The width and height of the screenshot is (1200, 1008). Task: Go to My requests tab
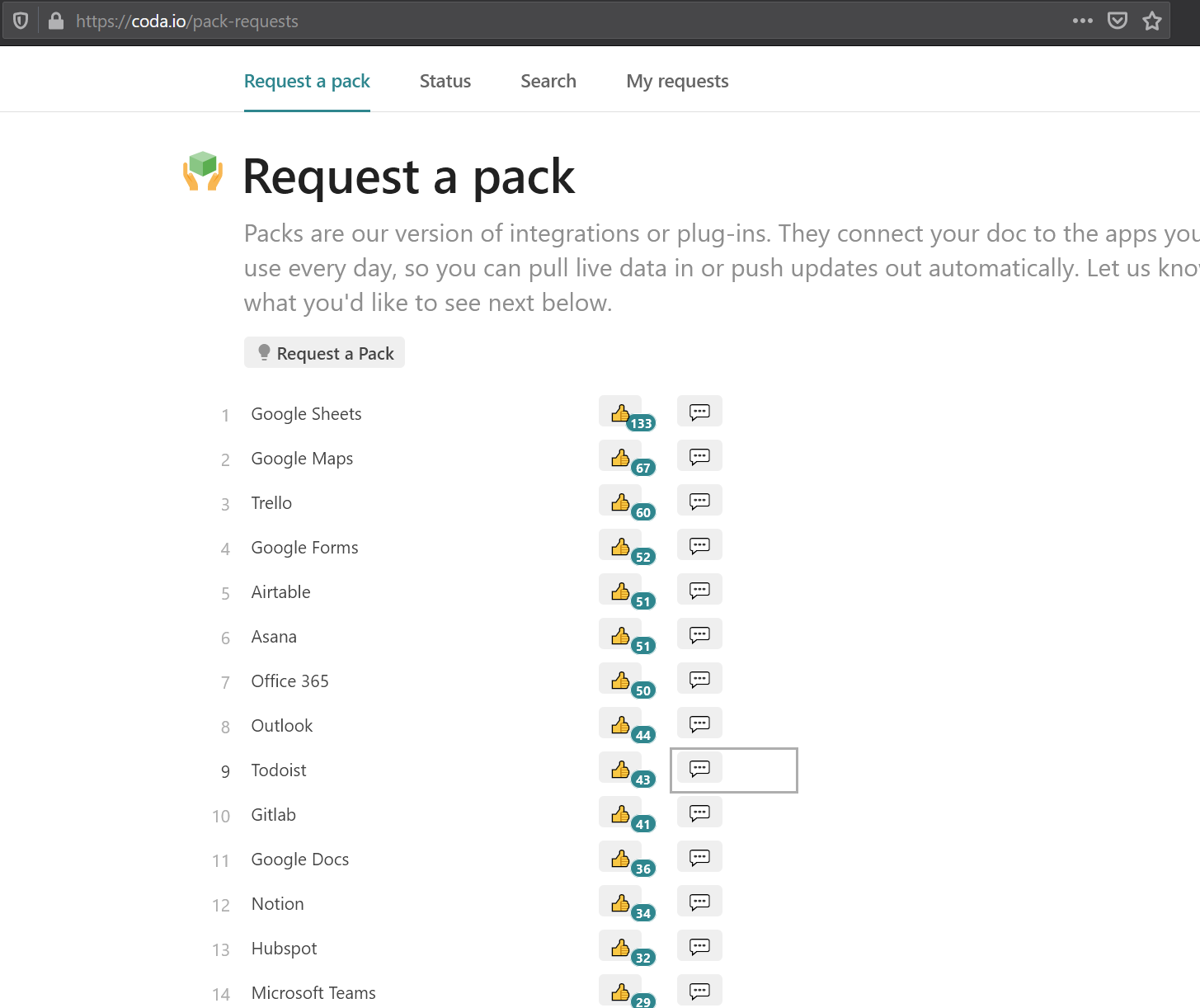pyautogui.click(x=677, y=81)
